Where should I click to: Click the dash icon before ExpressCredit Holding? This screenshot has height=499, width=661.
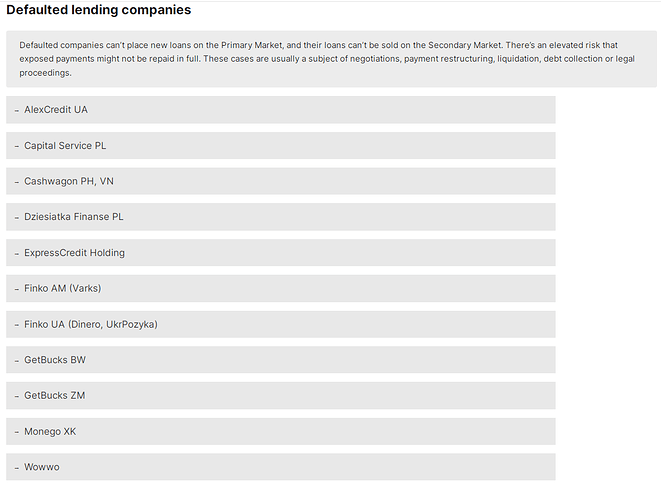(x=17, y=253)
